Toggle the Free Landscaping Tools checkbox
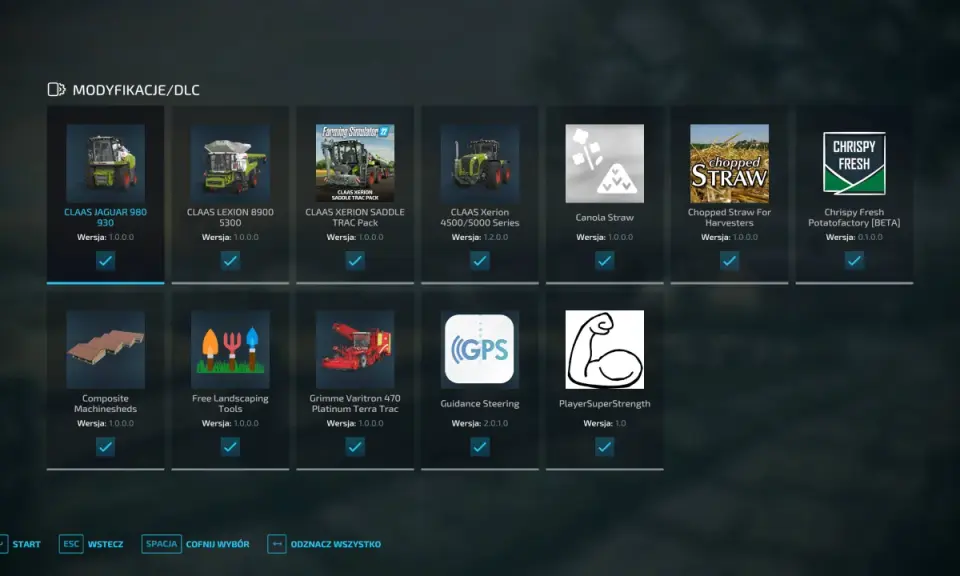The image size is (960, 576). (230, 447)
